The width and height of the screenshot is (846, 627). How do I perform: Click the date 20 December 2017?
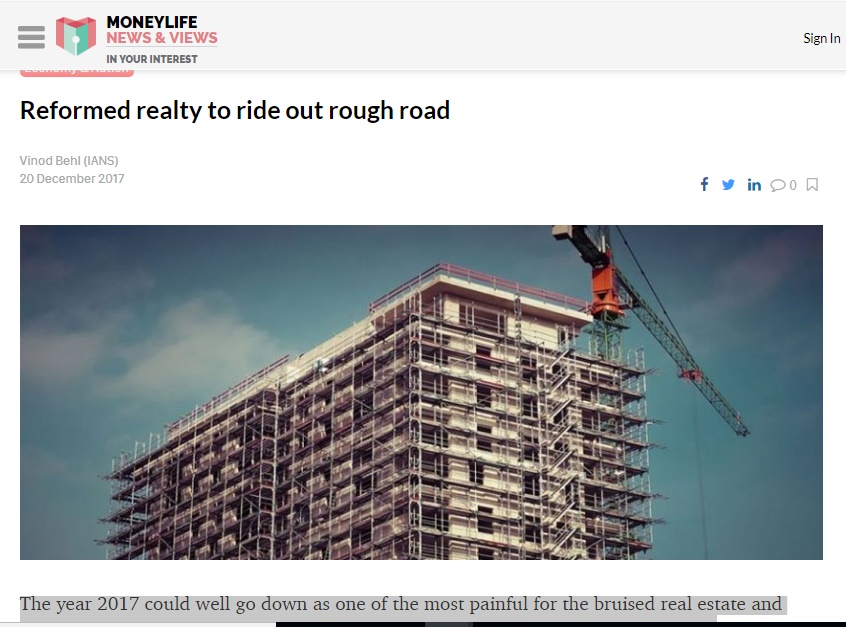coord(72,179)
